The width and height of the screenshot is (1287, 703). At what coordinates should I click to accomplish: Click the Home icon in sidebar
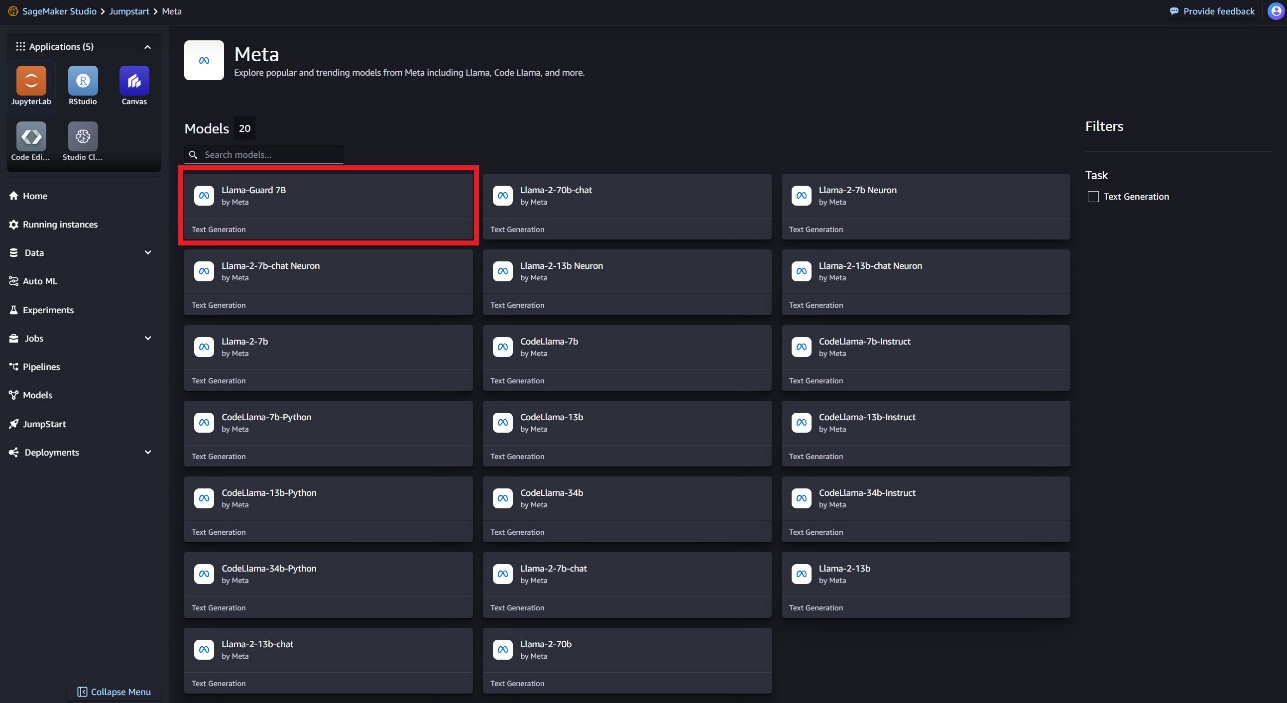pyautogui.click(x=14, y=196)
